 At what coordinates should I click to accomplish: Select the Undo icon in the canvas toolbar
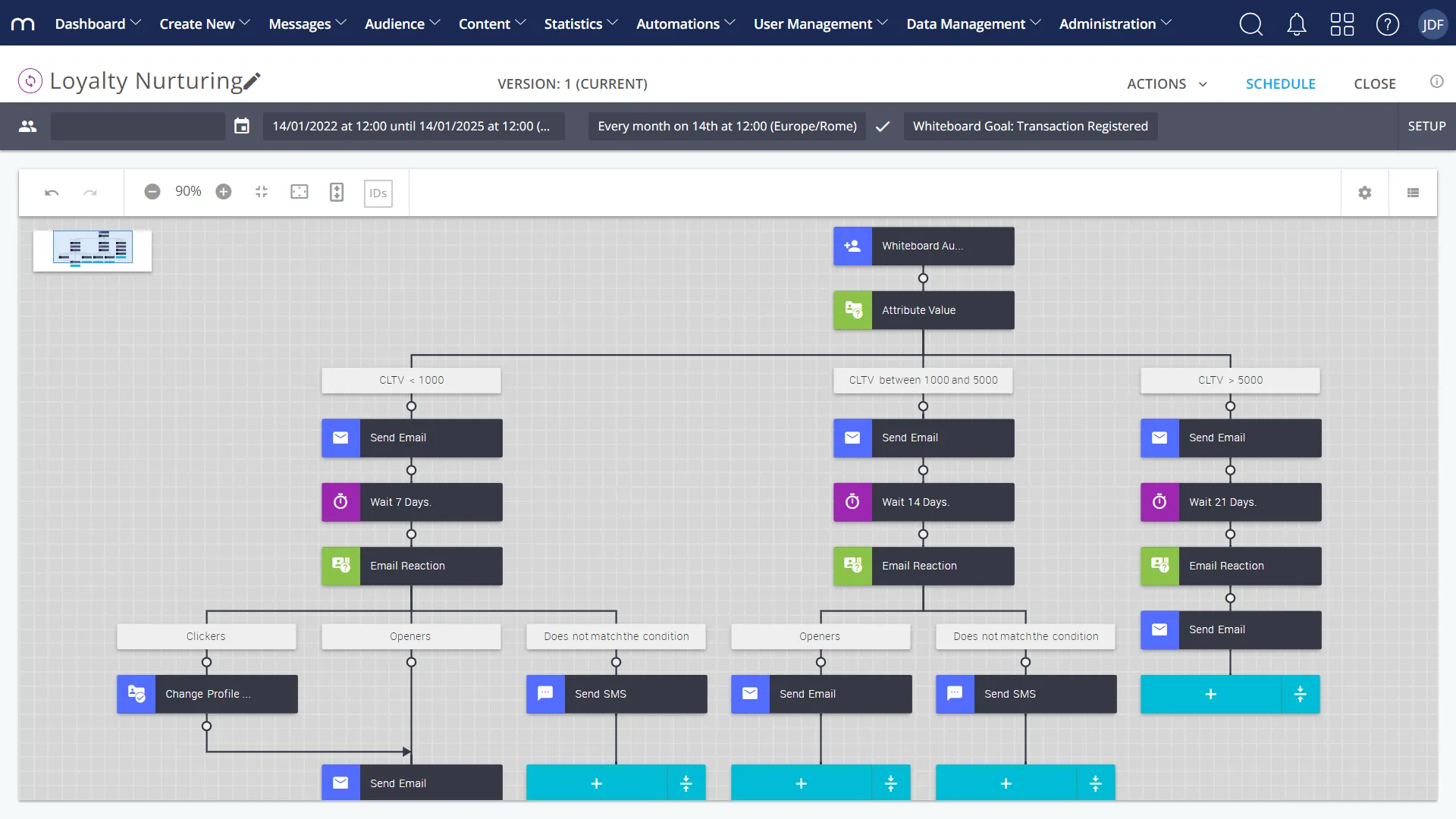point(52,193)
